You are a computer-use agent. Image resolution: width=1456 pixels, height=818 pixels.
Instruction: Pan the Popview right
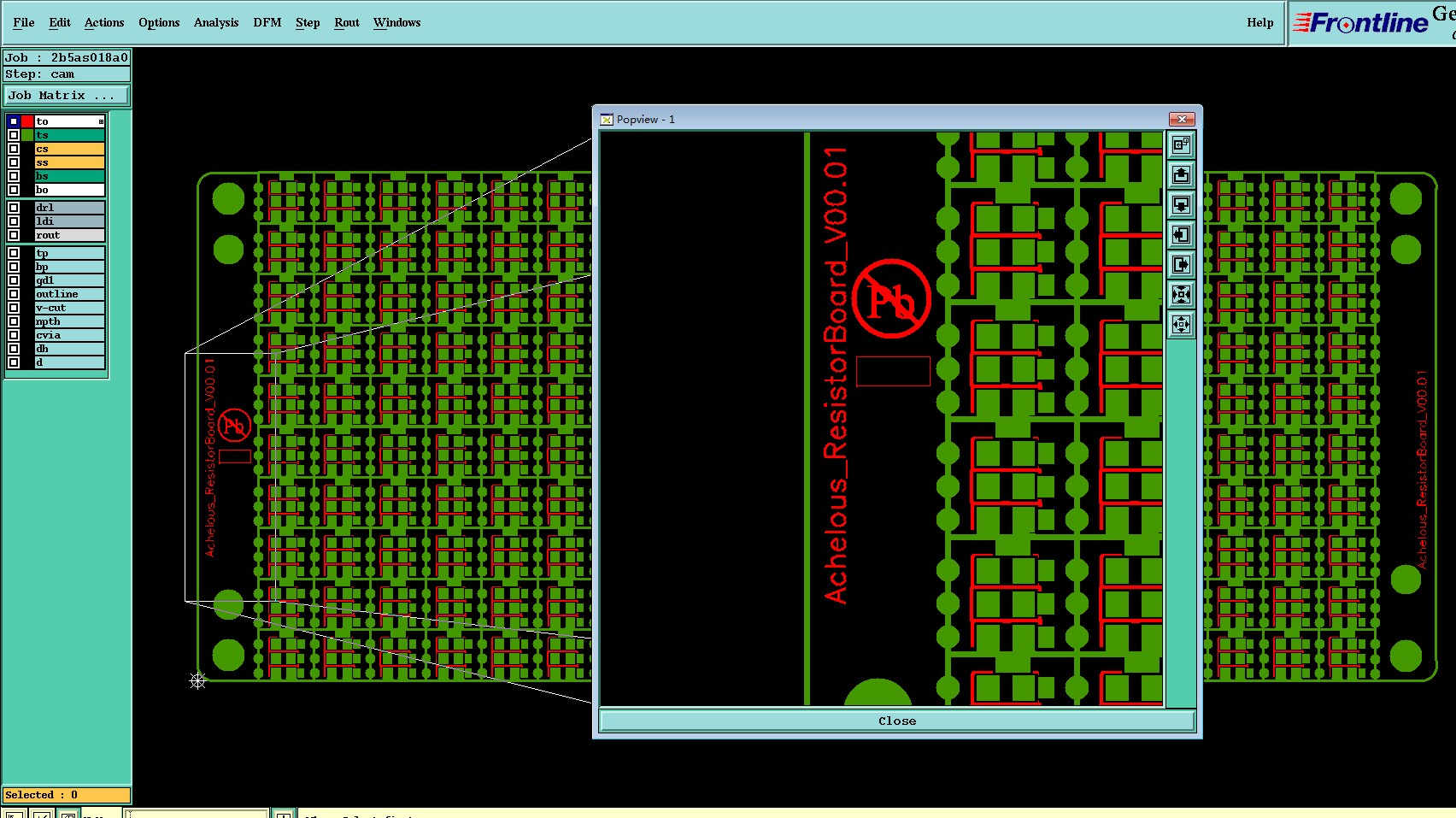tap(1181, 265)
